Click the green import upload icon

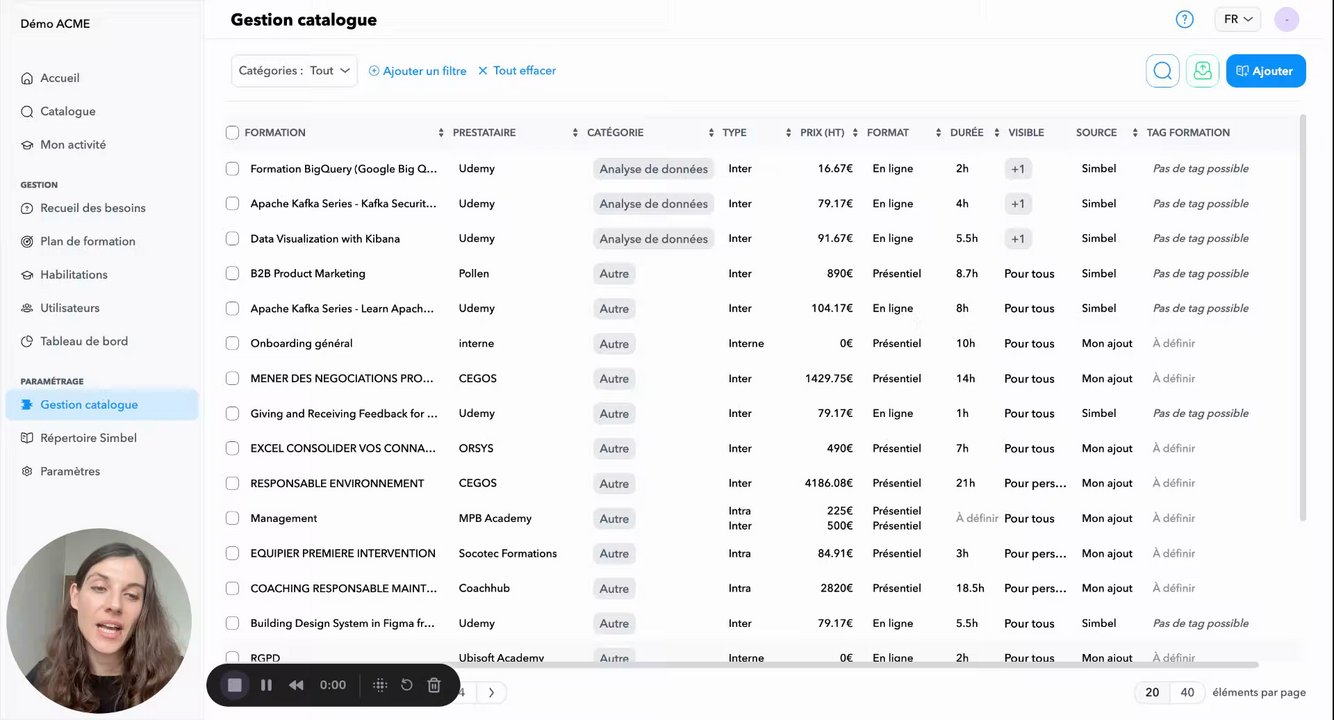(x=1203, y=71)
